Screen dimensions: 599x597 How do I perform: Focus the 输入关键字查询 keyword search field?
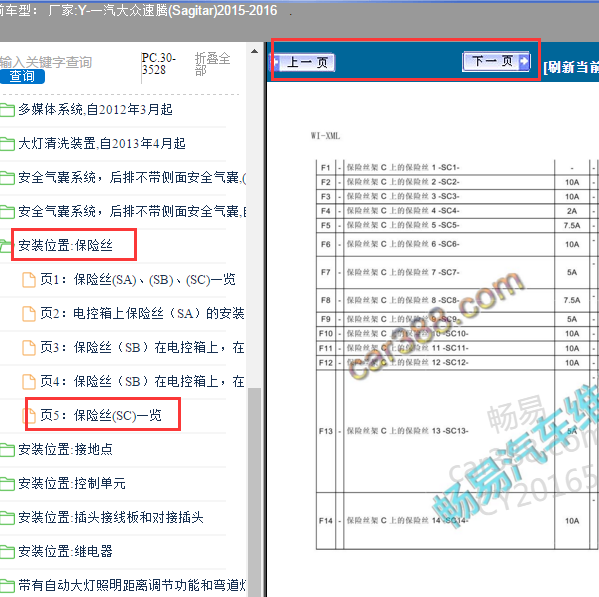pyautogui.click(x=46, y=62)
